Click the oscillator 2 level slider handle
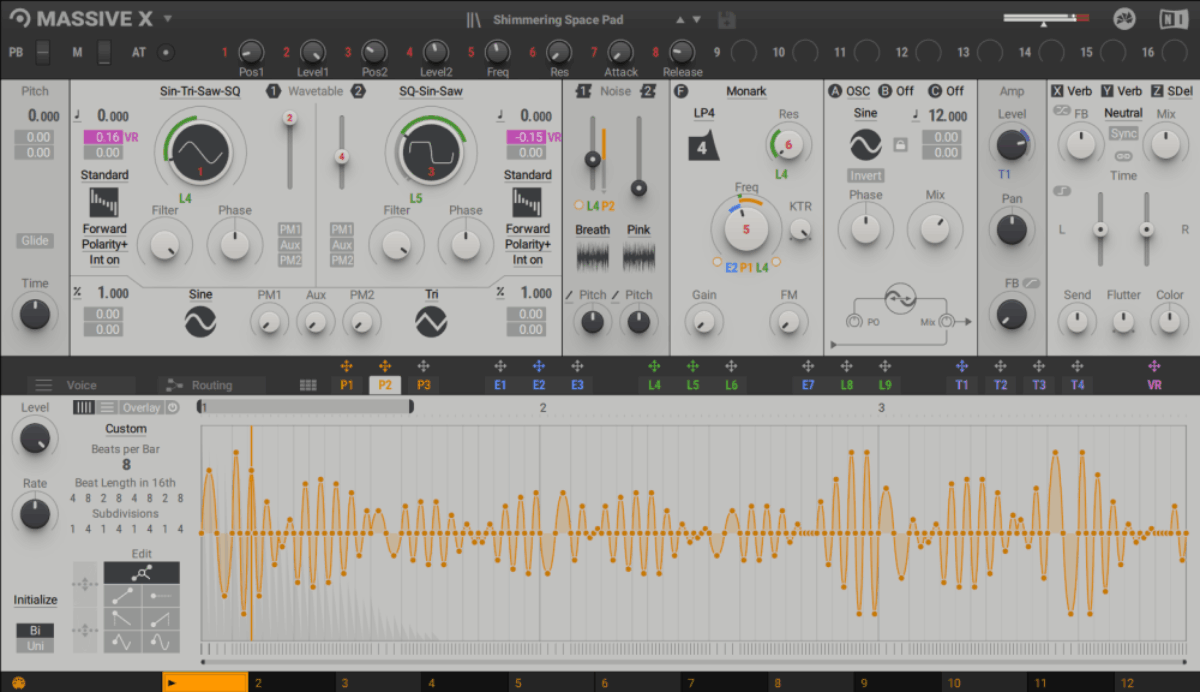This screenshot has width=1200, height=692. [x=341, y=157]
